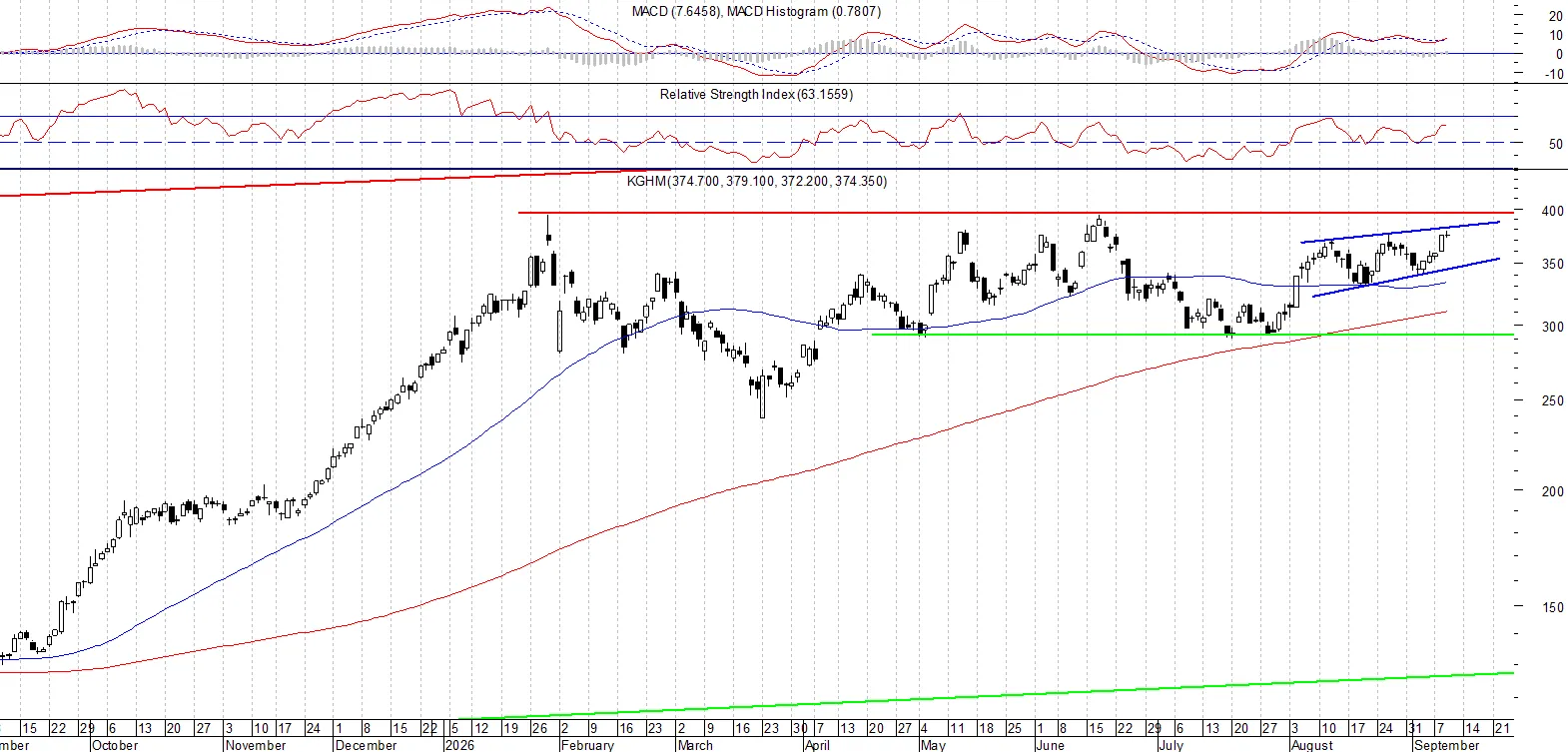Click the KGHM price quote header
1568x752 pixels.
point(757,181)
